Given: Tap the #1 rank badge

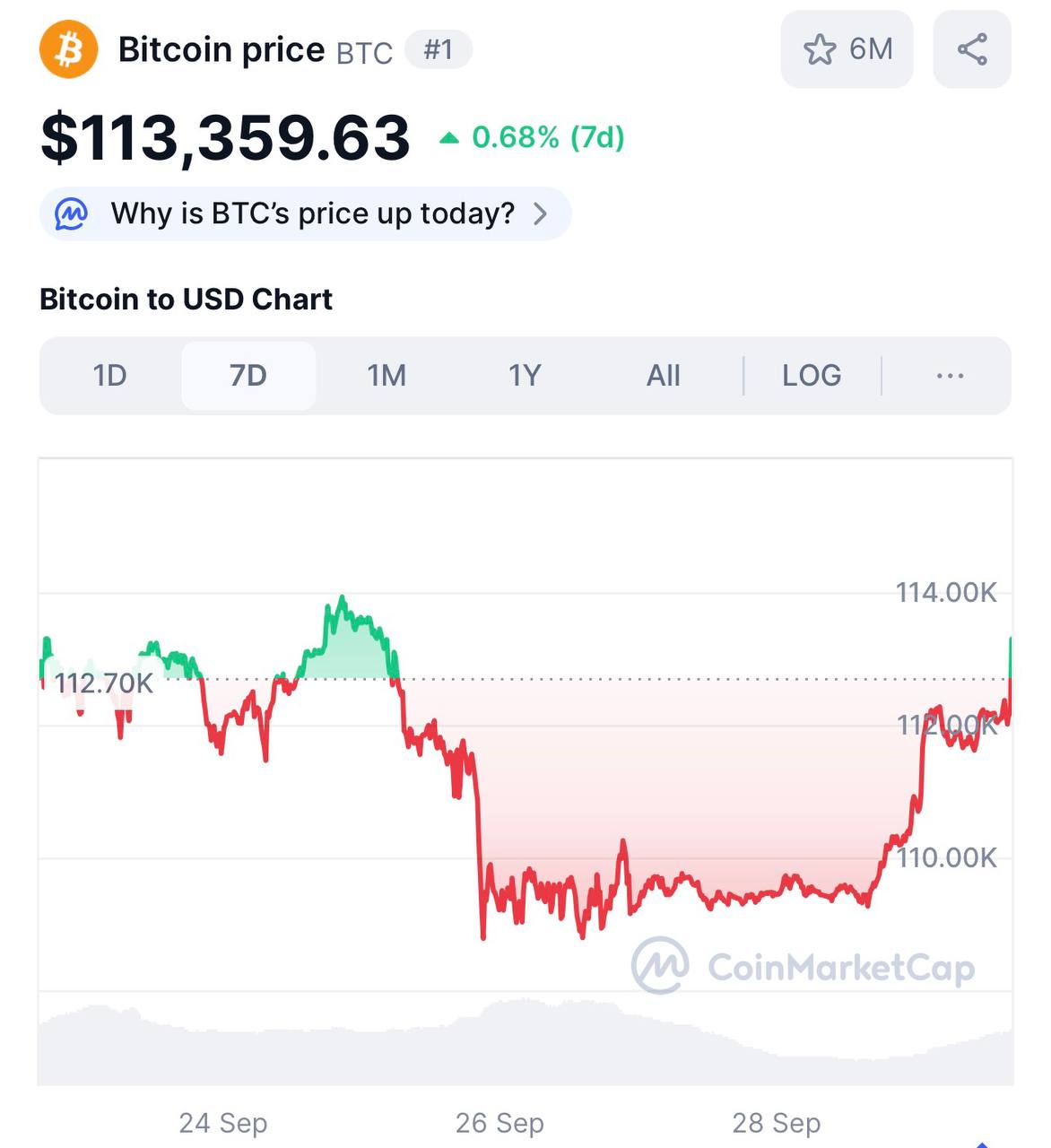Looking at the screenshot, I should click(x=438, y=49).
